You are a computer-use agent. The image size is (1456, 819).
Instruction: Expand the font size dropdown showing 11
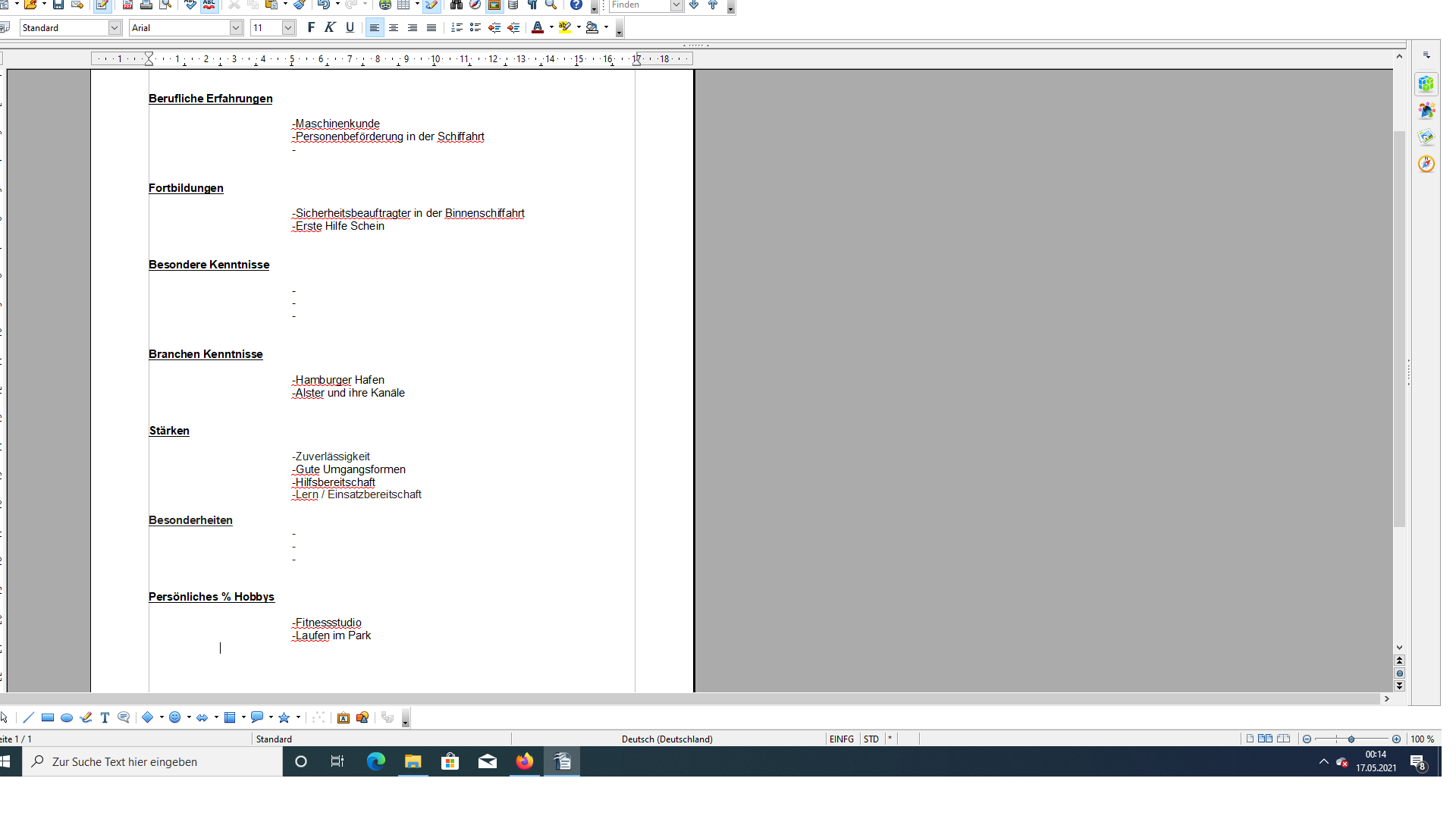(288, 28)
